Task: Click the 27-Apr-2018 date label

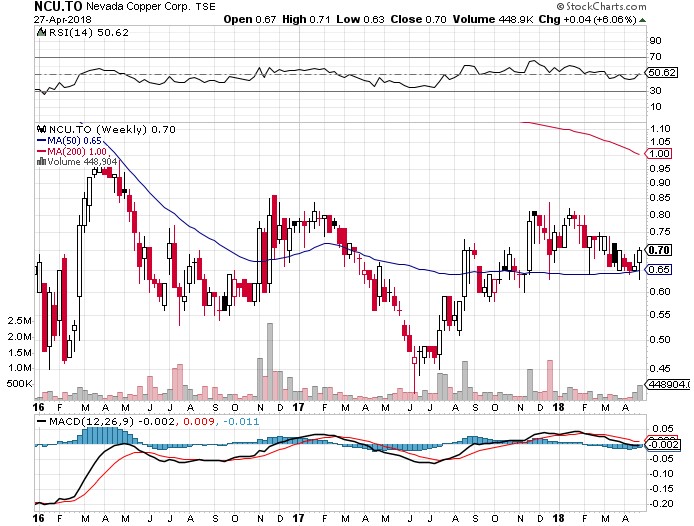Action: (x=62, y=19)
